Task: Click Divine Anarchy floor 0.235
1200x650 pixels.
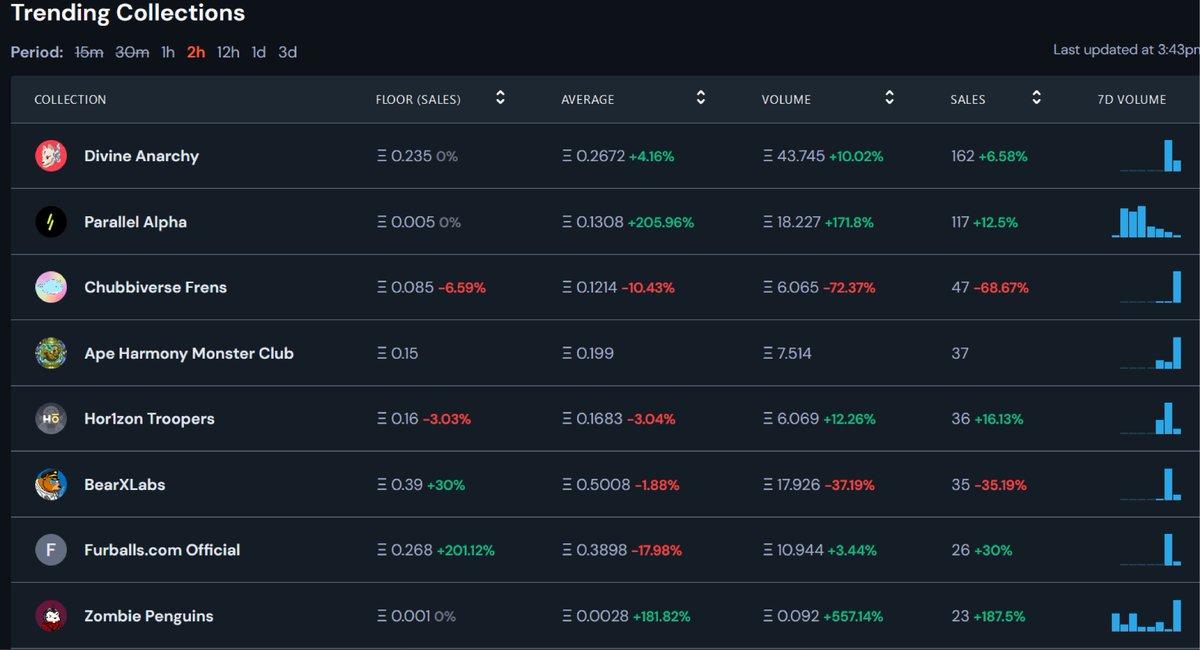Action: pos(405,156)
